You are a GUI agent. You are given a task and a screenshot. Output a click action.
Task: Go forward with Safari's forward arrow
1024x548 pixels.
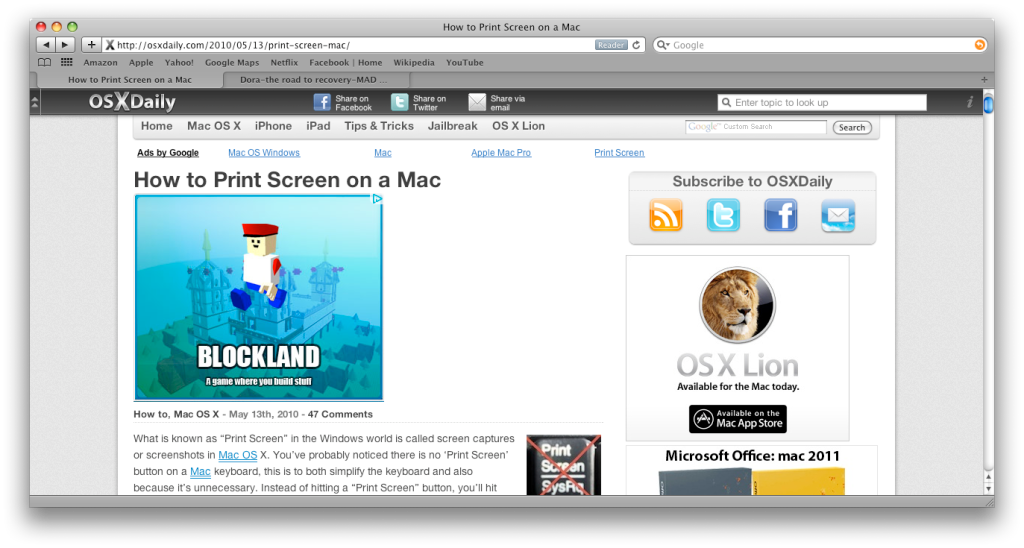(65, 45)
